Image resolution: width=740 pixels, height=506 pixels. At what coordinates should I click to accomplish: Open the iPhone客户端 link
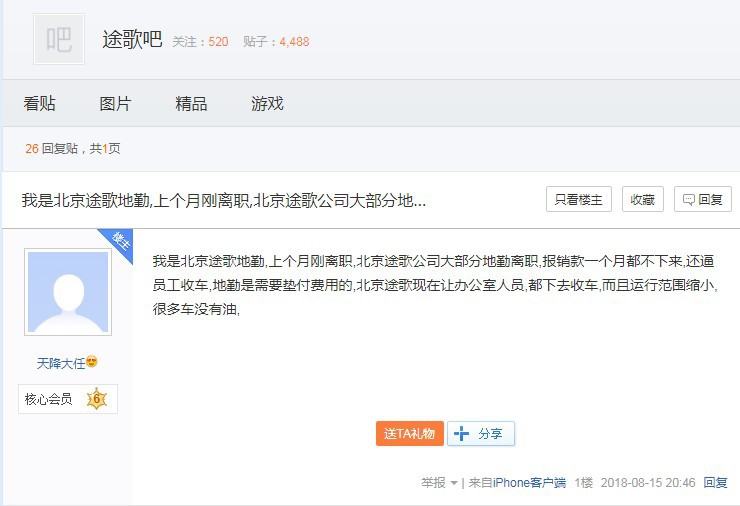tap(530, 482)
